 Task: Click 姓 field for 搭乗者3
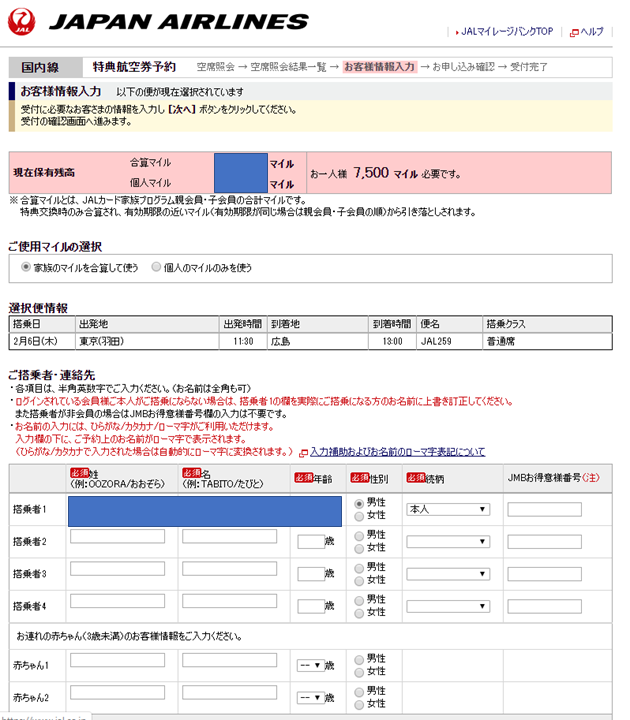point(118,568)
